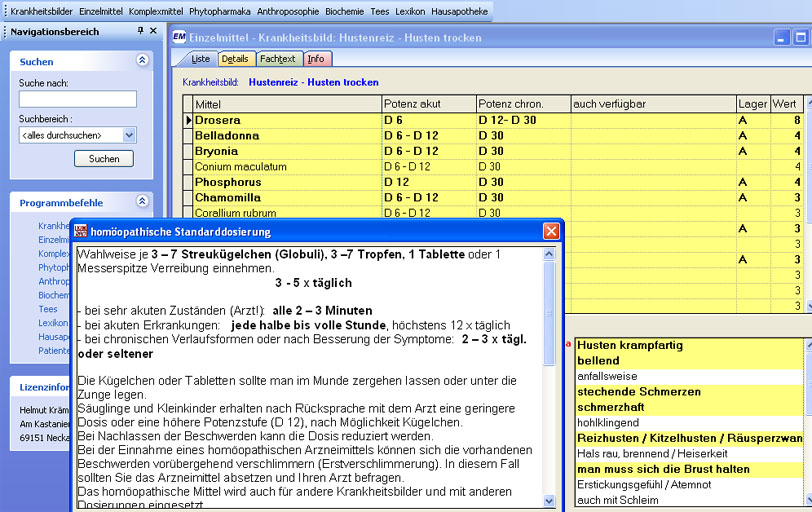Collapse the Programmbefehle section
812x512 pixels.
[142, 201]
